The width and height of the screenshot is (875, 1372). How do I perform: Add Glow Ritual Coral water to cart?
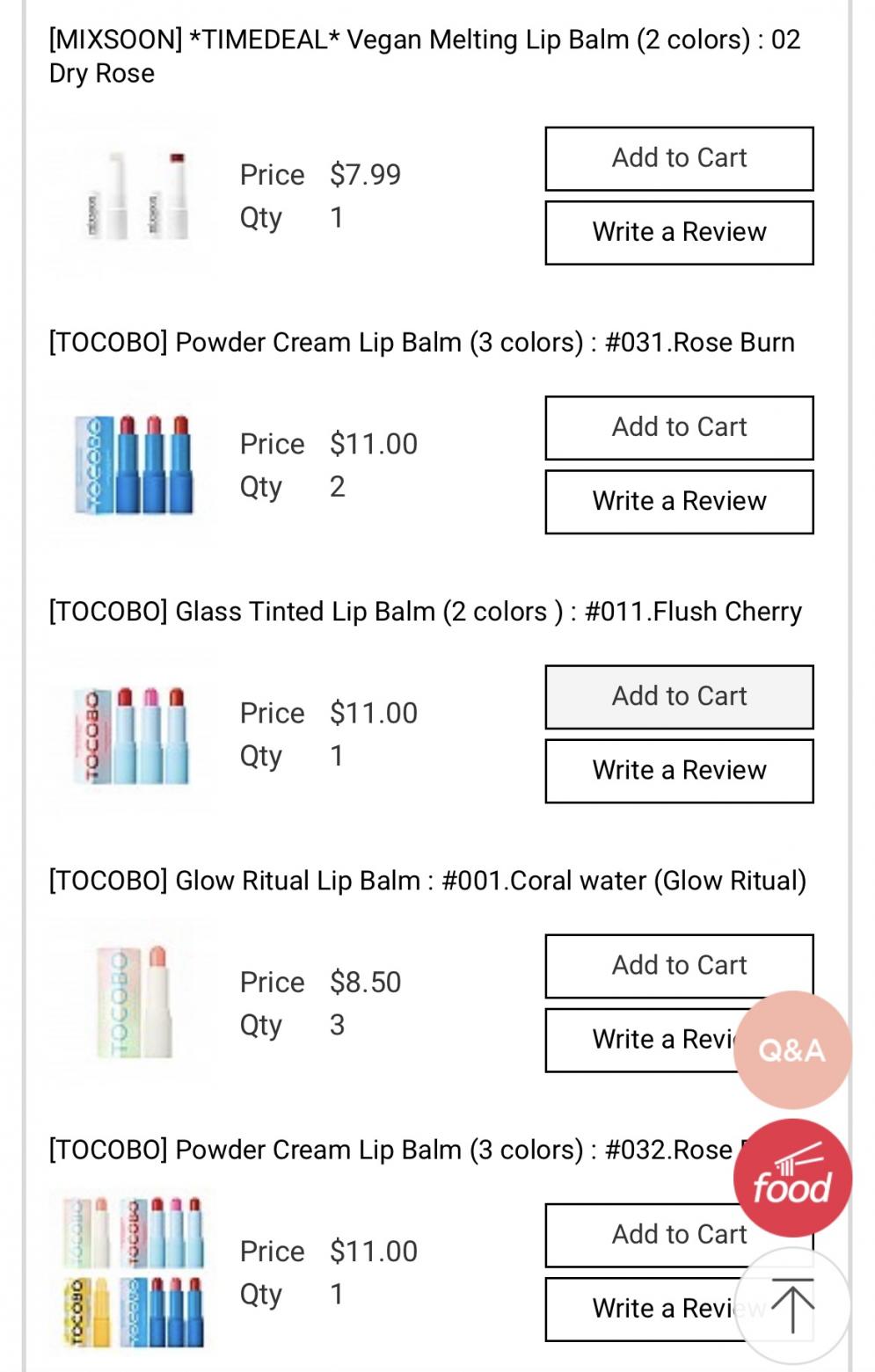coord(679,966)
